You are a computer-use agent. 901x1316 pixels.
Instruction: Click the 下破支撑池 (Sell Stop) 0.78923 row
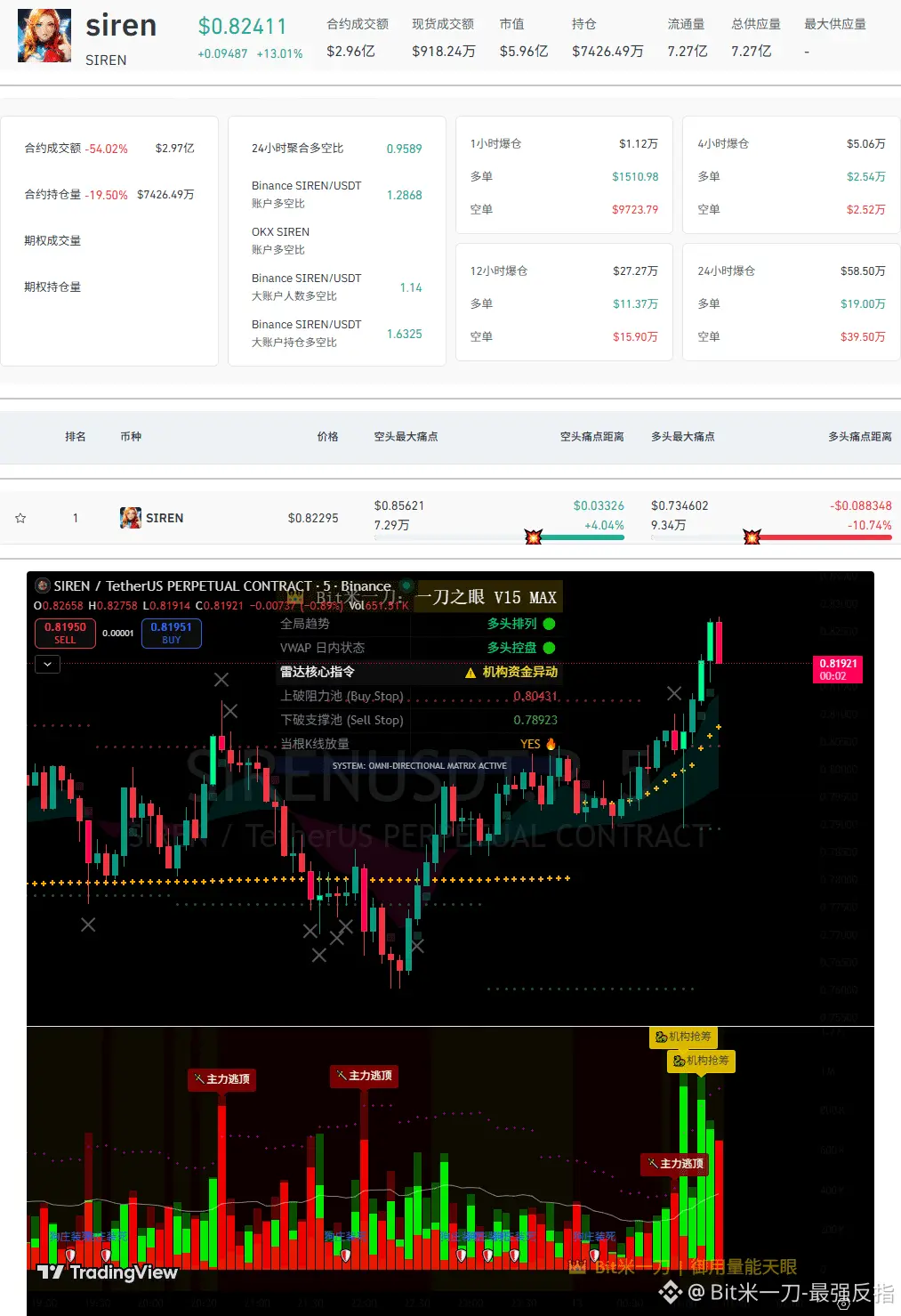419,720
